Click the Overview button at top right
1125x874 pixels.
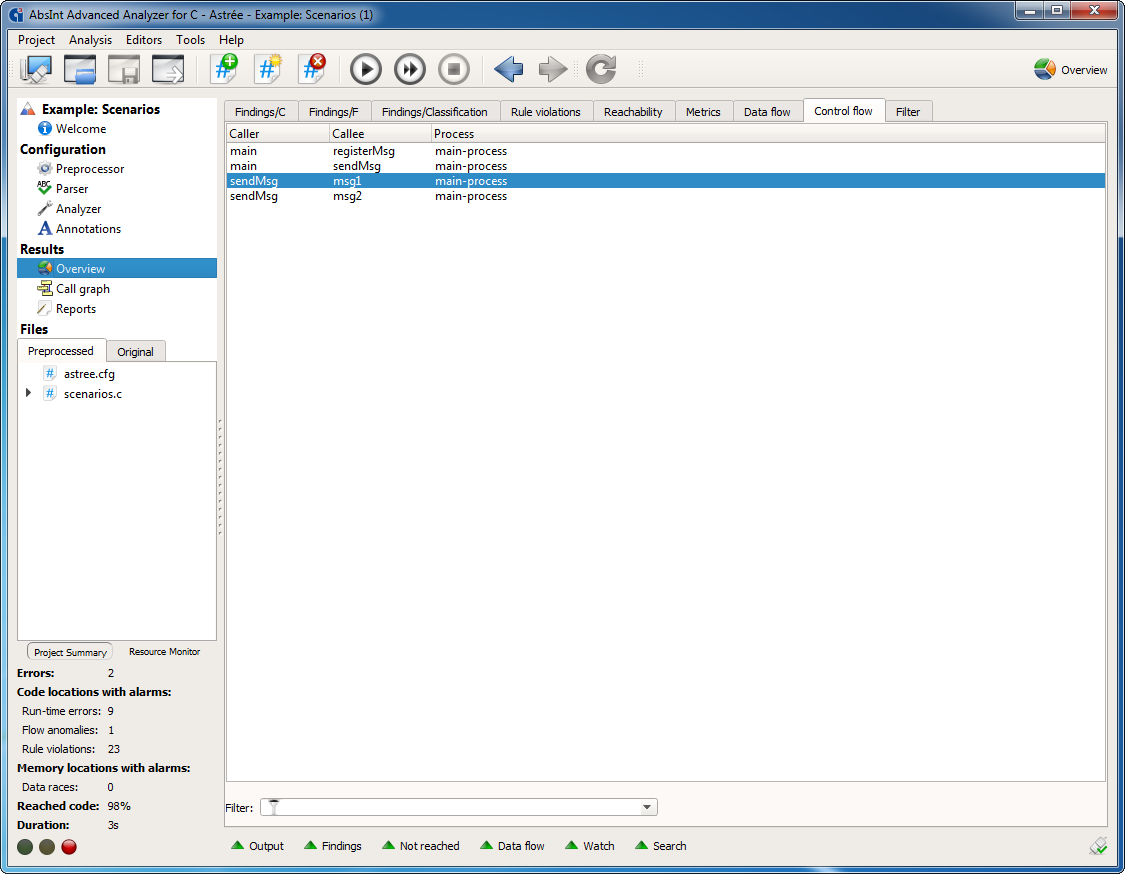point(1070,70)
